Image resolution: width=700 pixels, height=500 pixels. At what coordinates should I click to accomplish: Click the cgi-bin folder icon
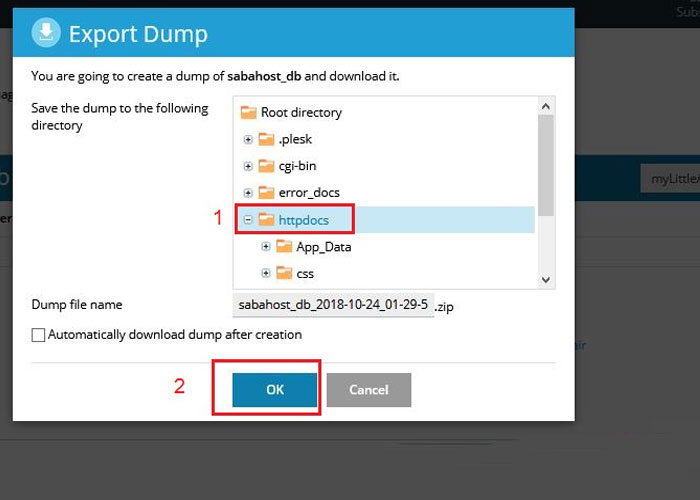[x=266, y=166]
